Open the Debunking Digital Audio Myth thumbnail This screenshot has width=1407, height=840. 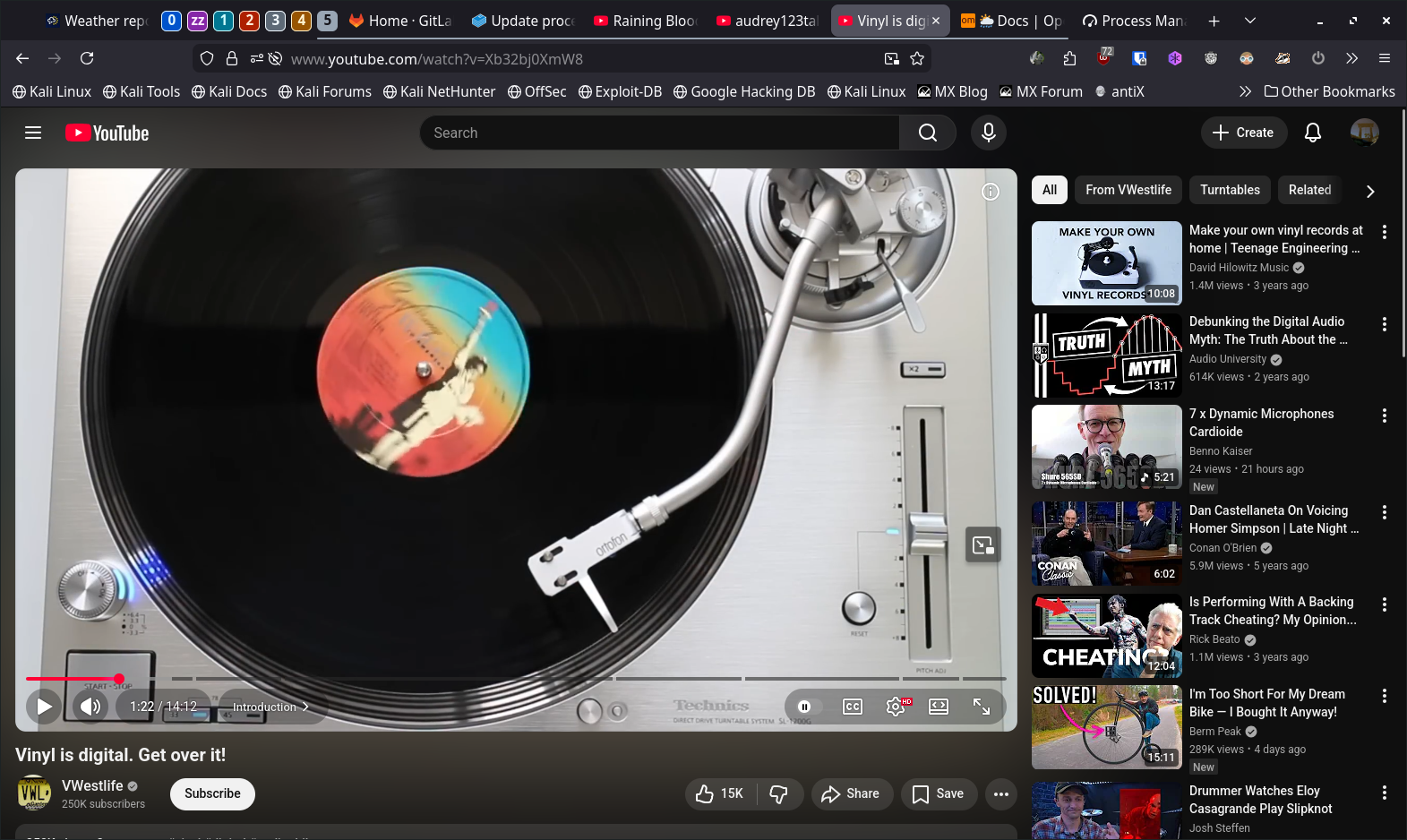[x=1106, y=355]
